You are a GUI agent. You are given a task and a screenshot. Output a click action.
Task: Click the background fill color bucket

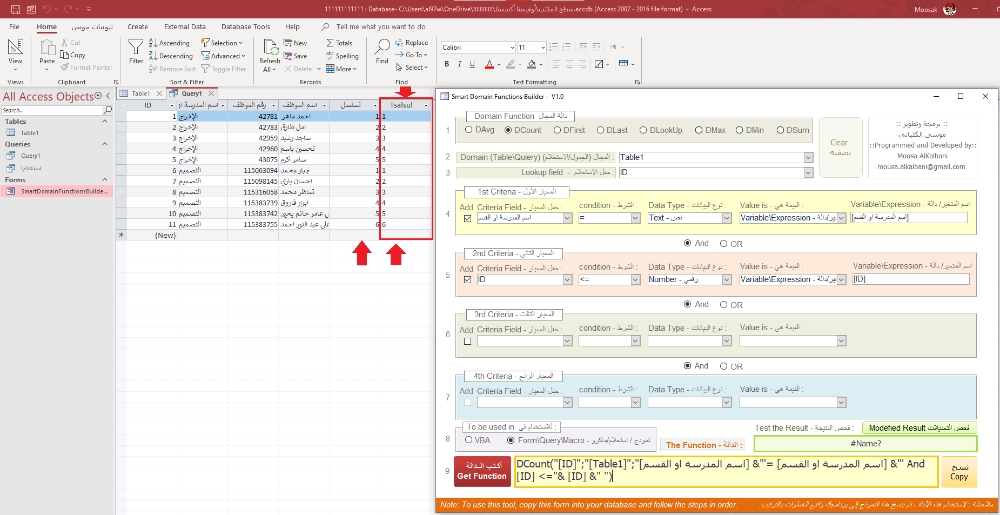[x=532, y=64]
